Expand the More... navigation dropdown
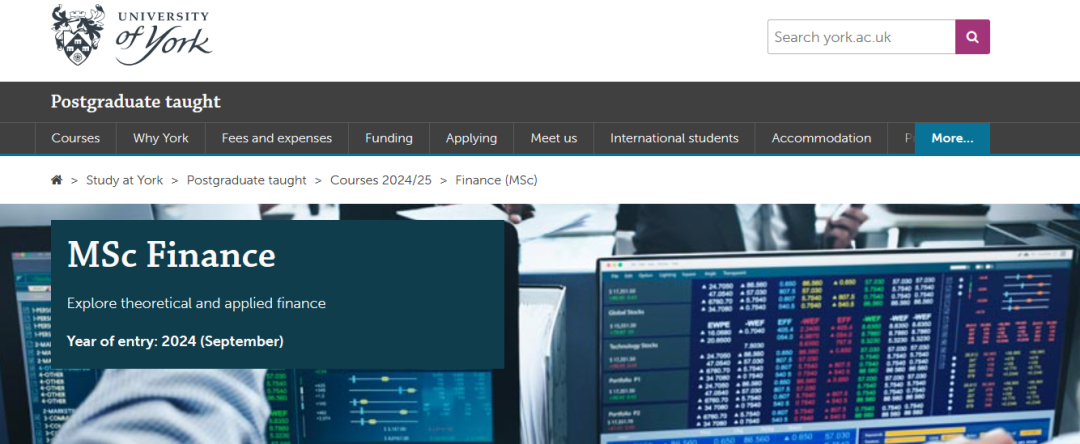The height and width of the screenshot is (444, 1080). 953,138
